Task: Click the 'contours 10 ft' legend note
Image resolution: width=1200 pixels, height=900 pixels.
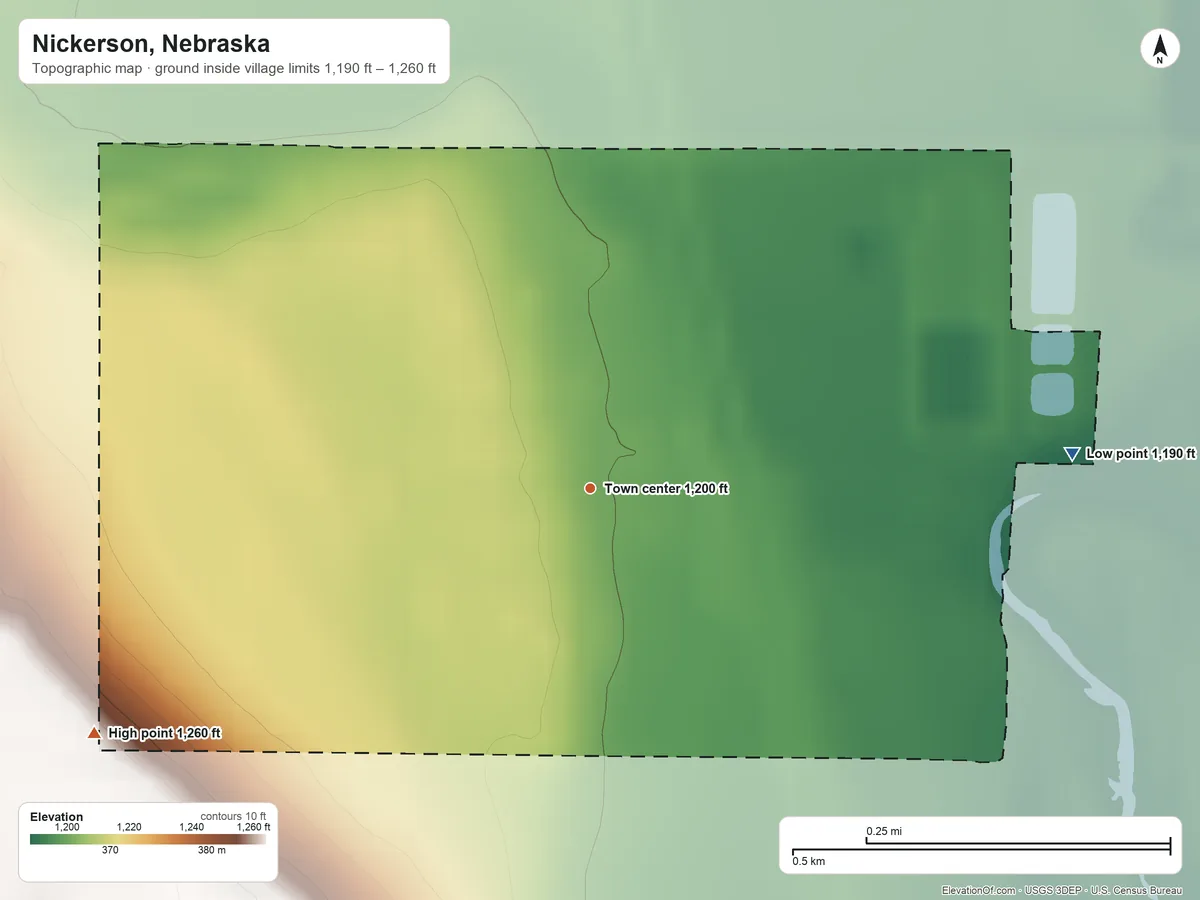Action: (x=234, y=816)
